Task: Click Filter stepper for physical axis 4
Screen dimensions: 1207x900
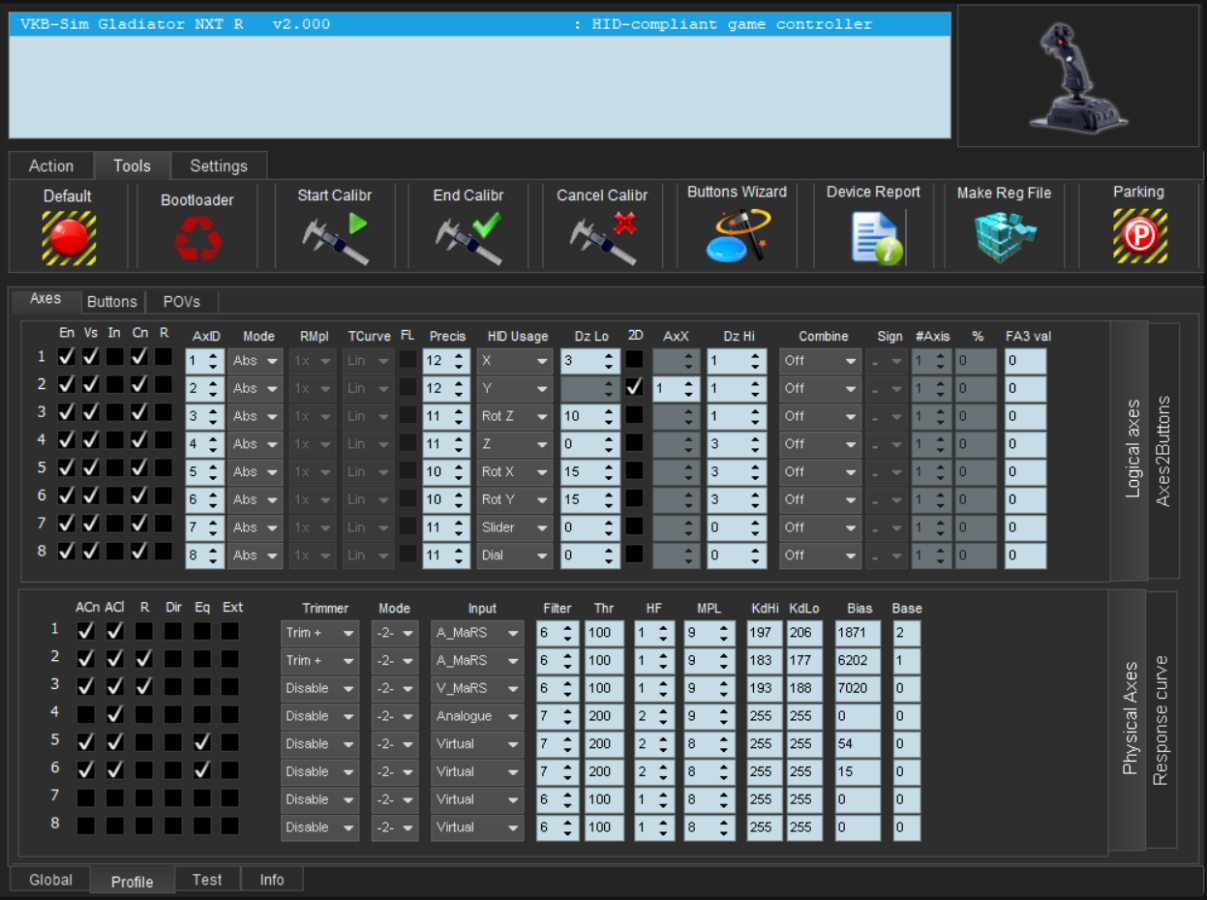Action: (x=558, y=716)
